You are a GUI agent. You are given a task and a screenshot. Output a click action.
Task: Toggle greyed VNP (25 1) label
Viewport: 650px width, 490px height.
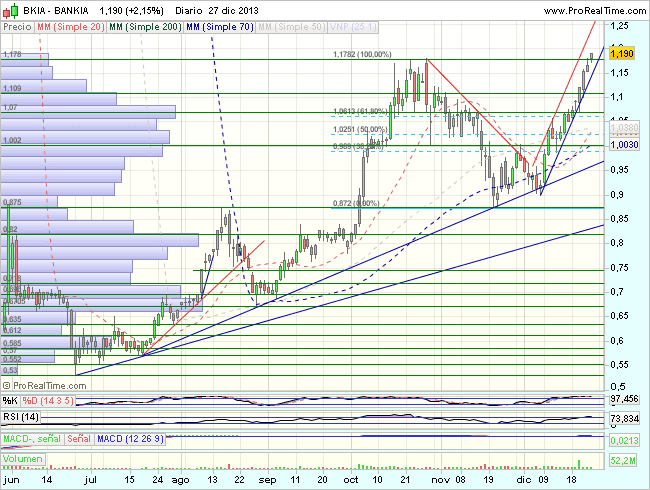pos(353,27)
